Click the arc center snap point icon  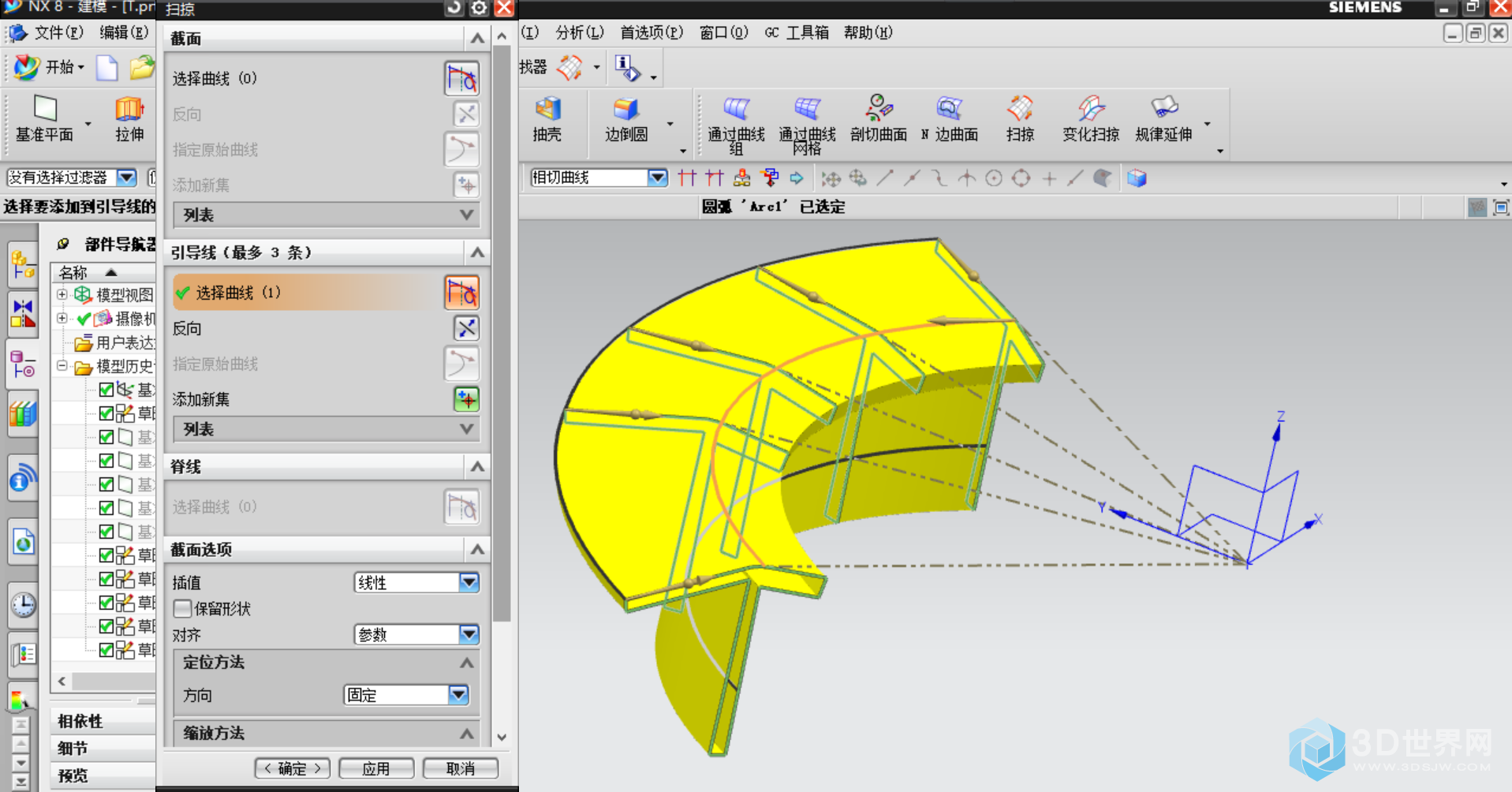[x=994, y=178]
